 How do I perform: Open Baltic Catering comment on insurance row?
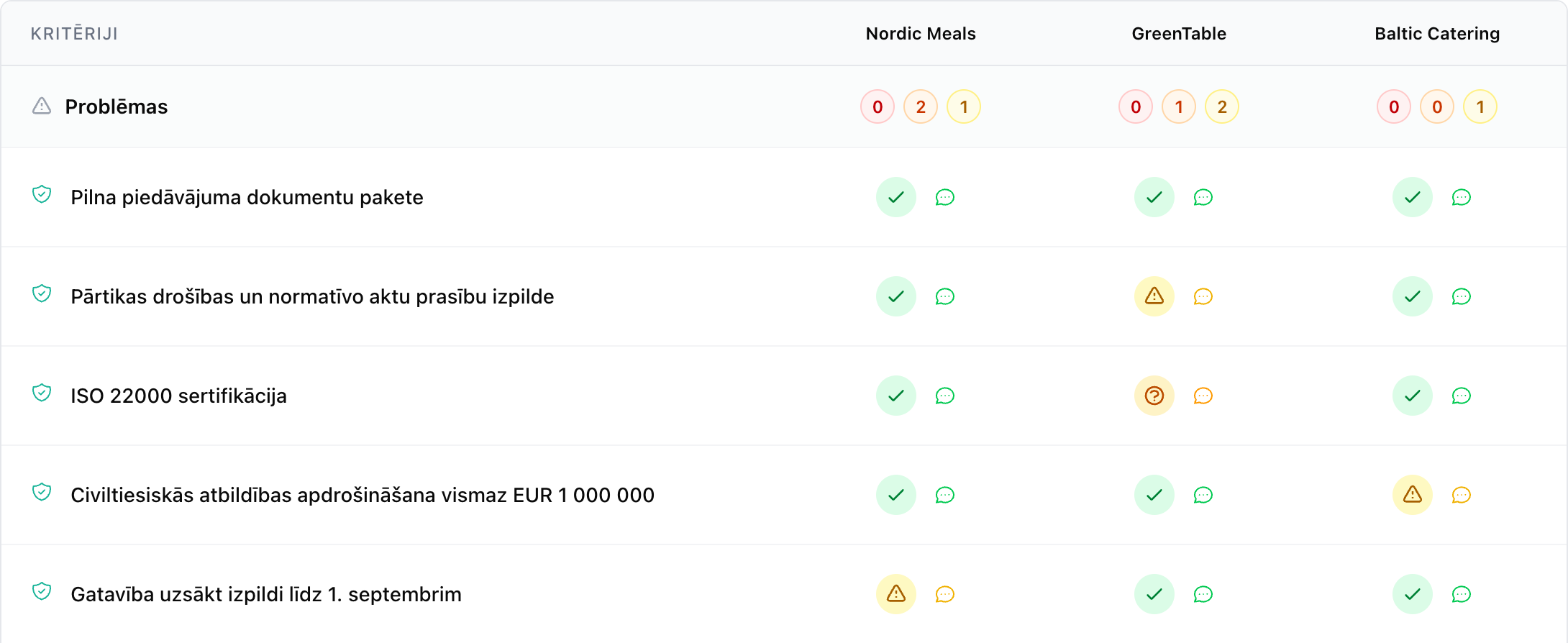1461,495
